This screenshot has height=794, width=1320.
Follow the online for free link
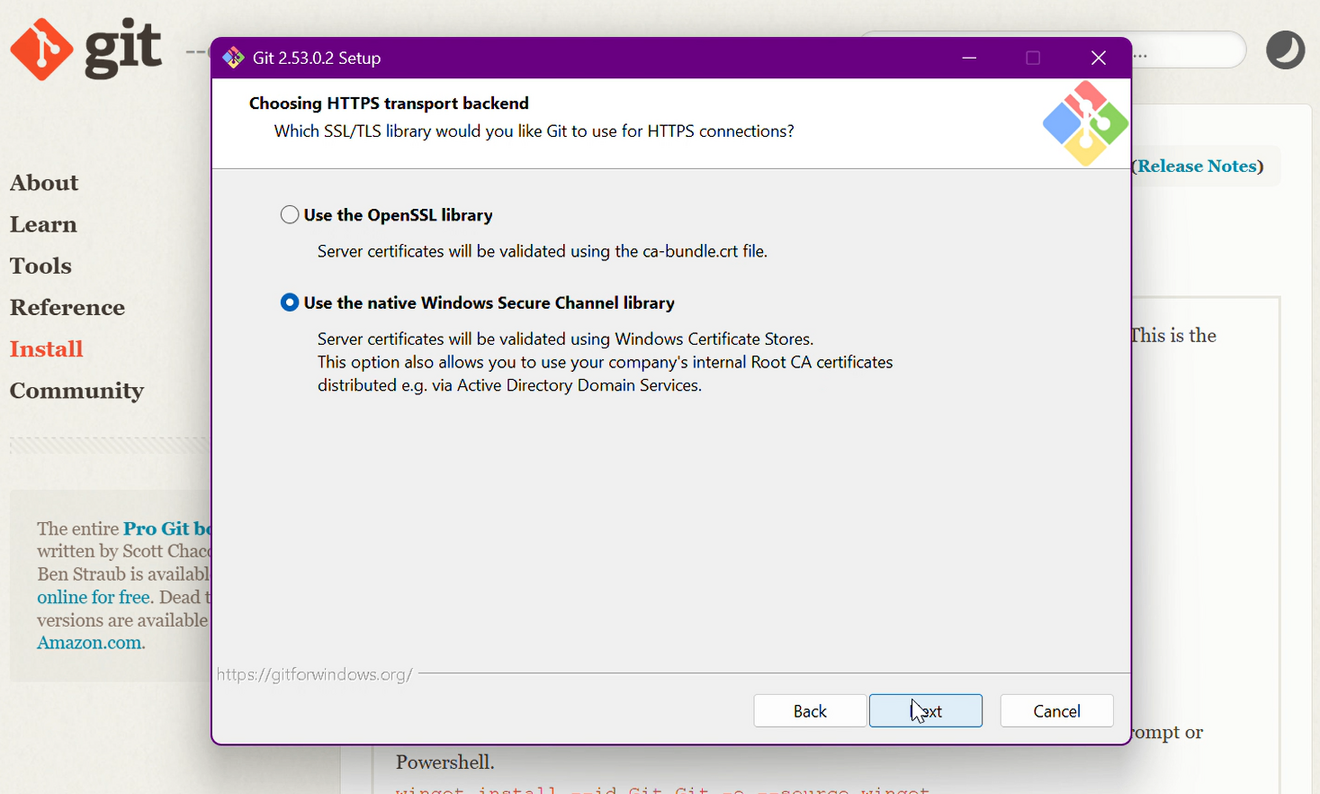click(94, 597)
